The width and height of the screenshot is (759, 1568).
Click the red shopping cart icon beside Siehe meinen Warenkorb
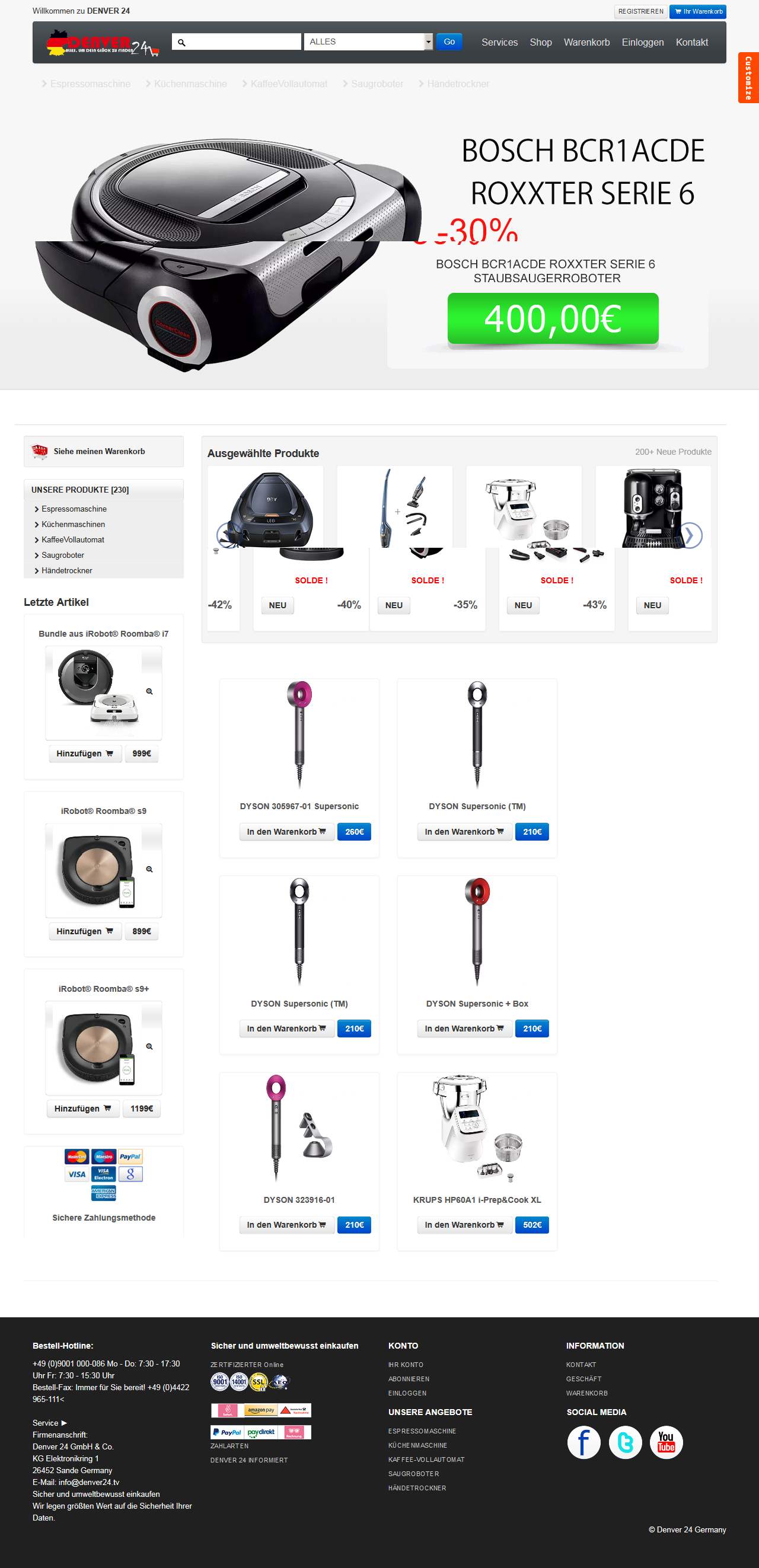point(40,451)
